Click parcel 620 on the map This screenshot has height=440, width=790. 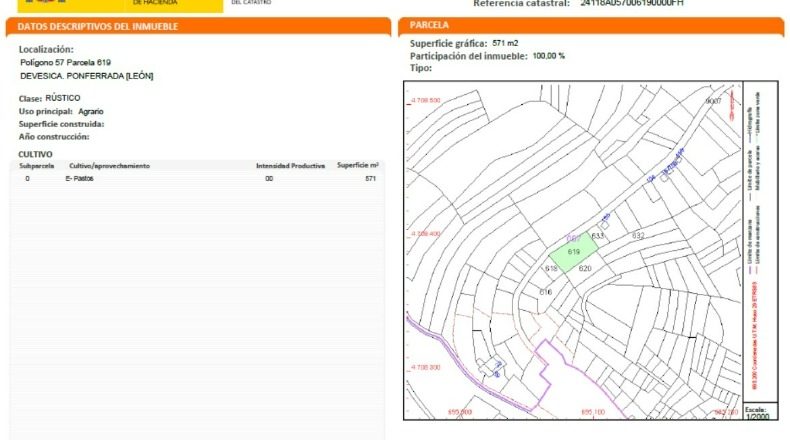(585, 268)
